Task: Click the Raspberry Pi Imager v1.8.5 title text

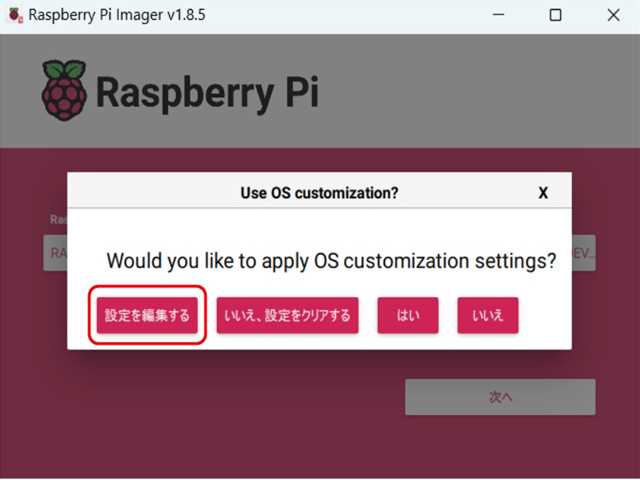Action: (117, 15)
